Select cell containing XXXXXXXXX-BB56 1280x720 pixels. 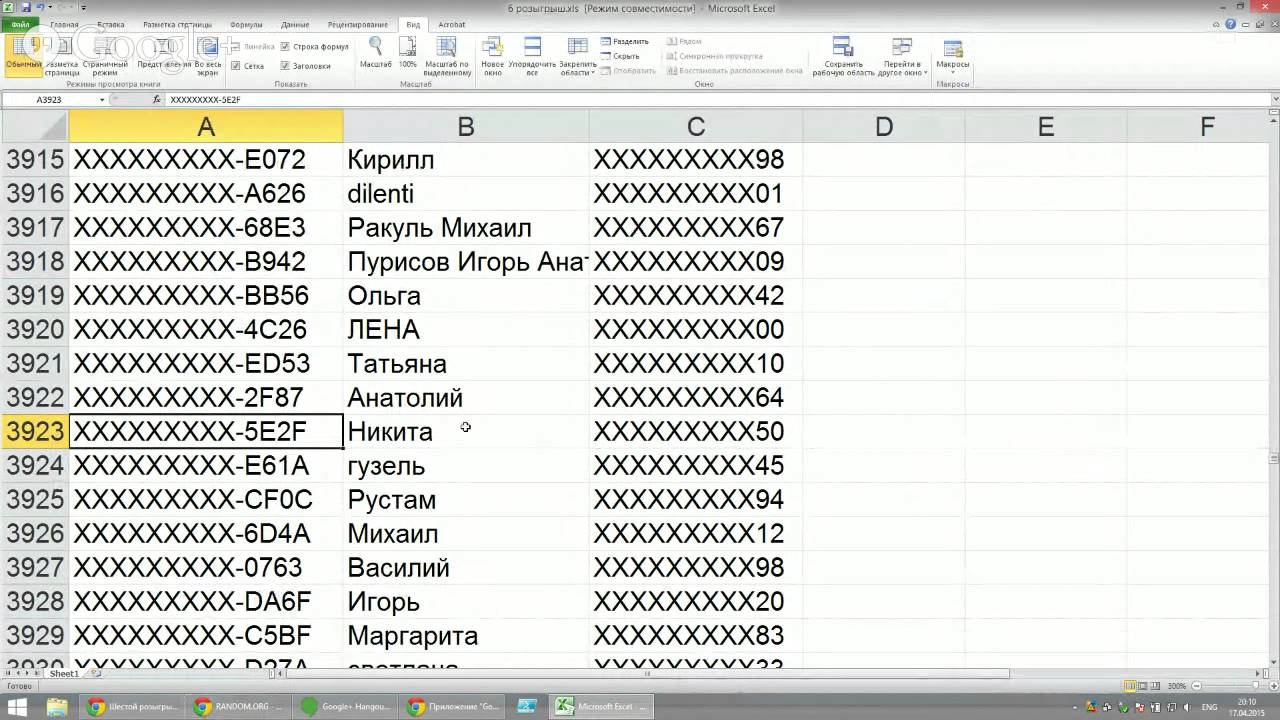click(206, 296)
